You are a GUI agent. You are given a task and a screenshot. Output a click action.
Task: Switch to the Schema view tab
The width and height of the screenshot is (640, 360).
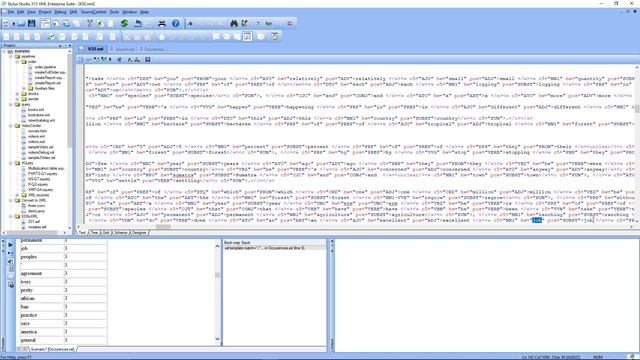coord(121,232)
